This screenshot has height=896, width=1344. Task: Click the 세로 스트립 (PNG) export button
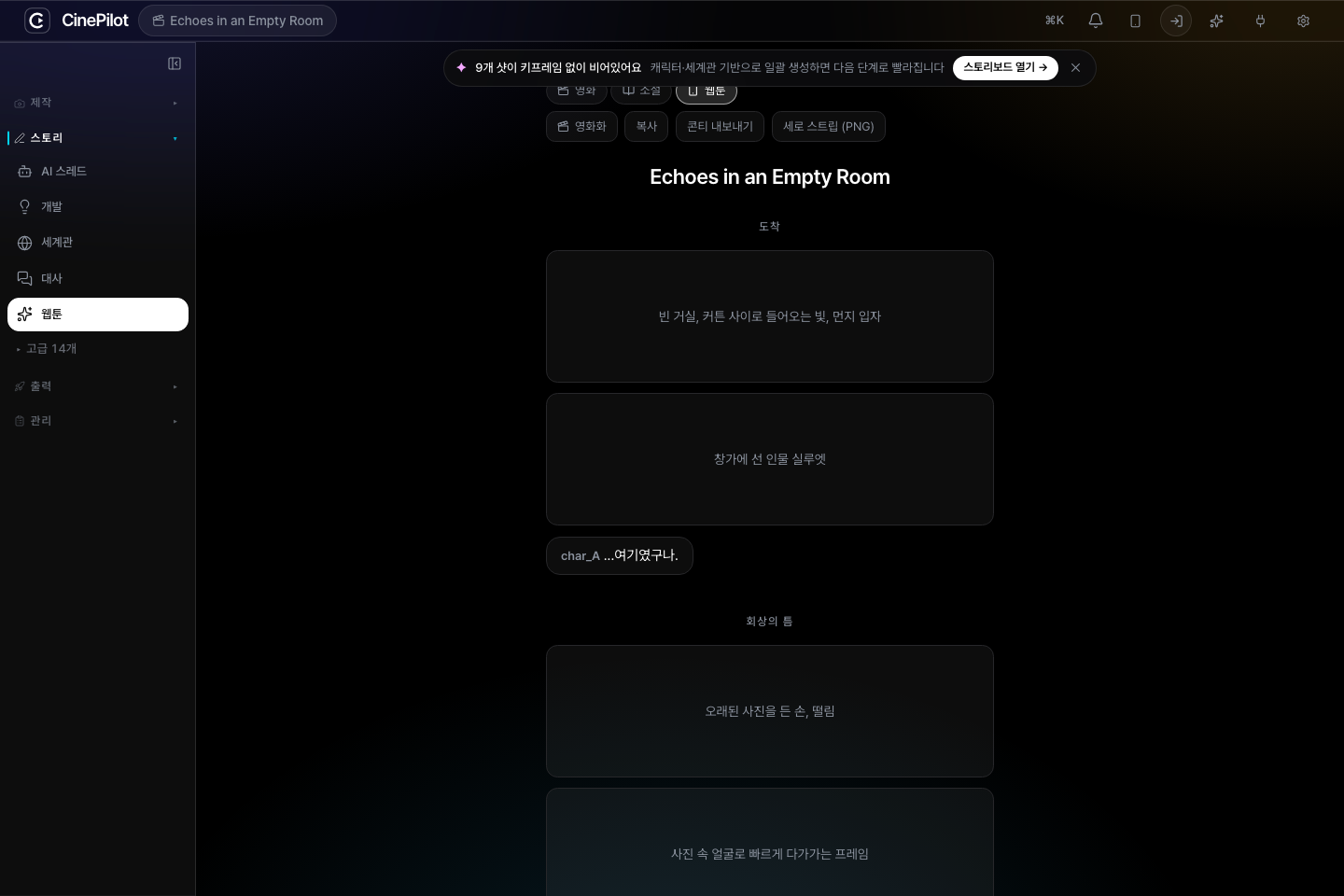click(x=829, y=127)
